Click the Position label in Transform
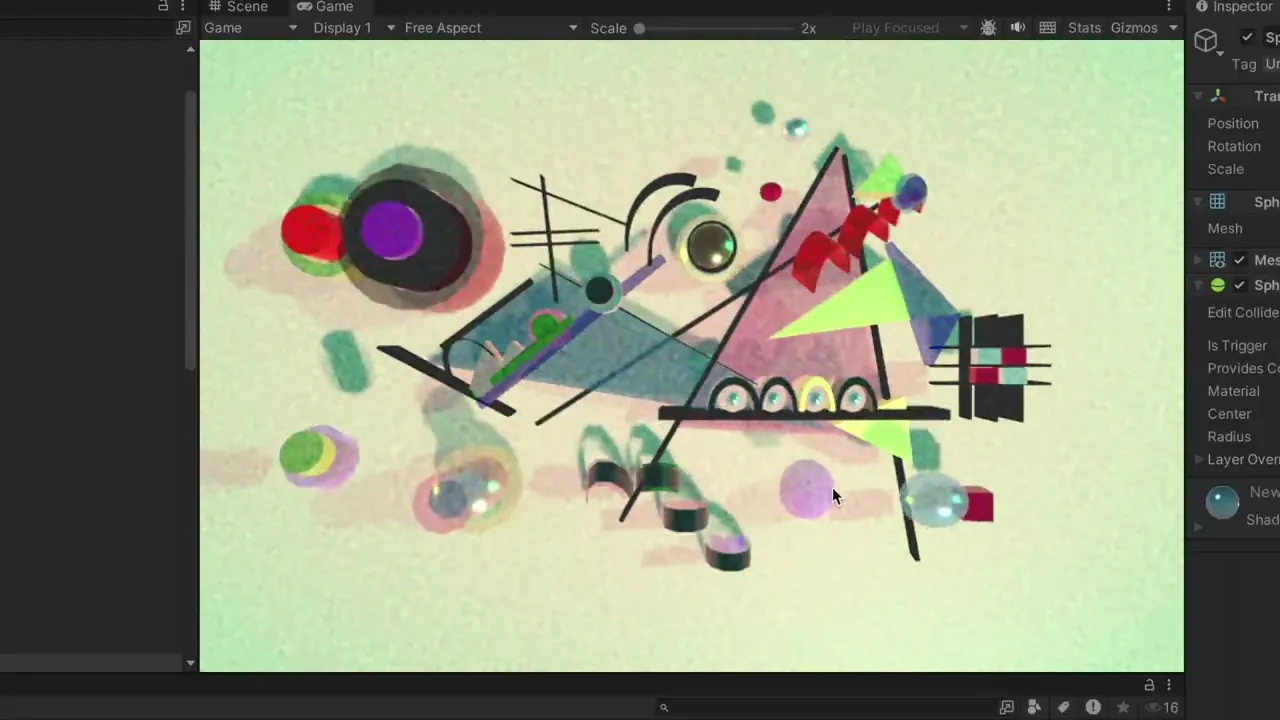1280x720 pixels. [x=1233, y=124]
